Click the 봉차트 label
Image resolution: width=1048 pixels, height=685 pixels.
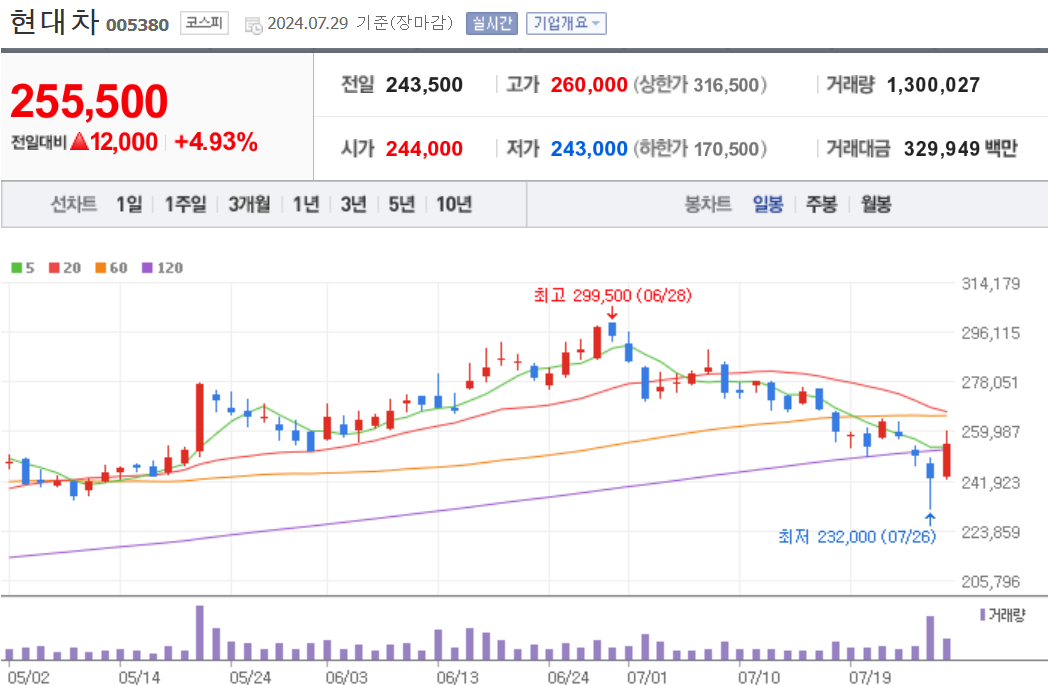click(708, 204)
